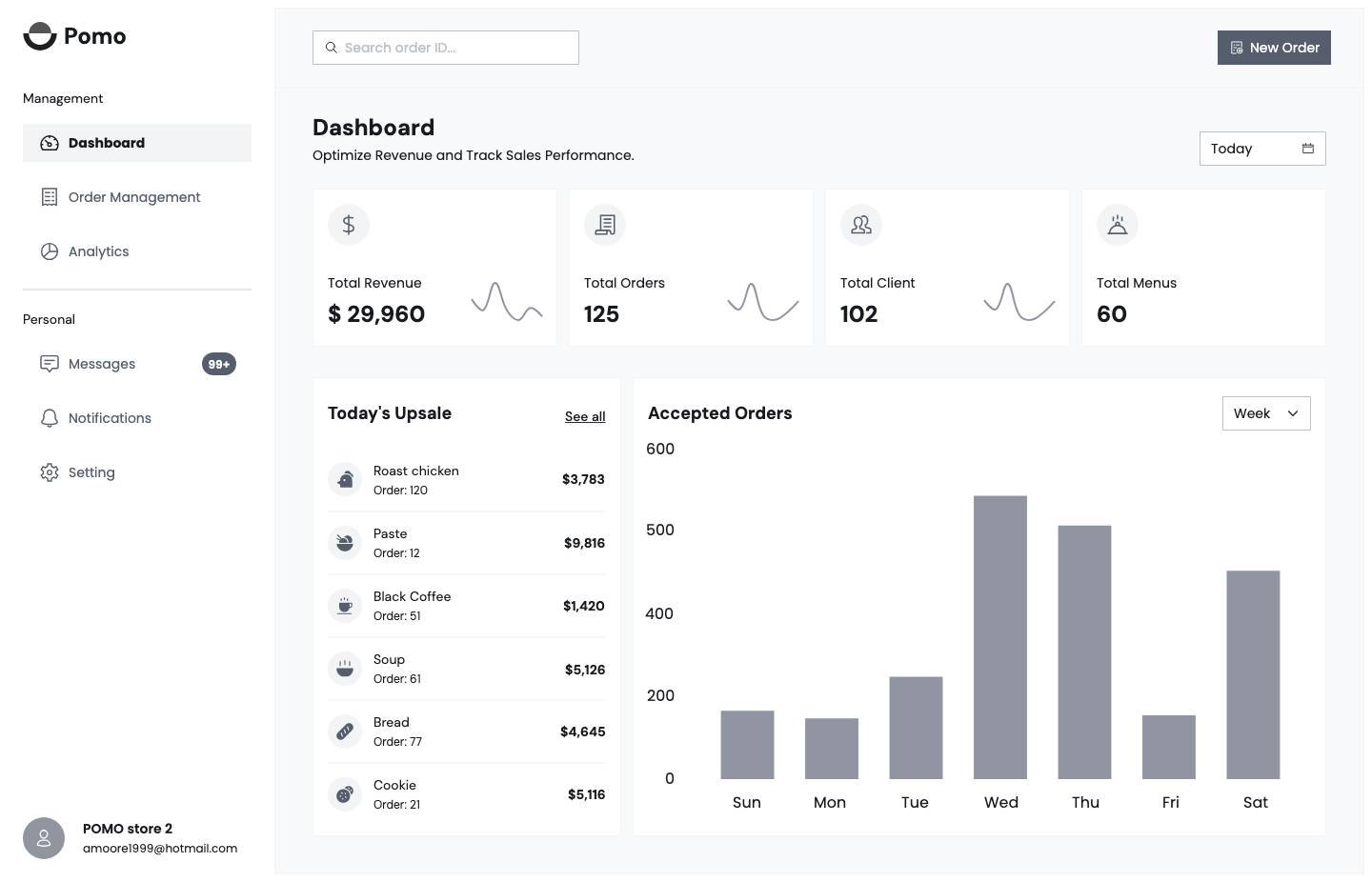
Task: Click the $5,126 Soup price
Action: pos(585,670)
